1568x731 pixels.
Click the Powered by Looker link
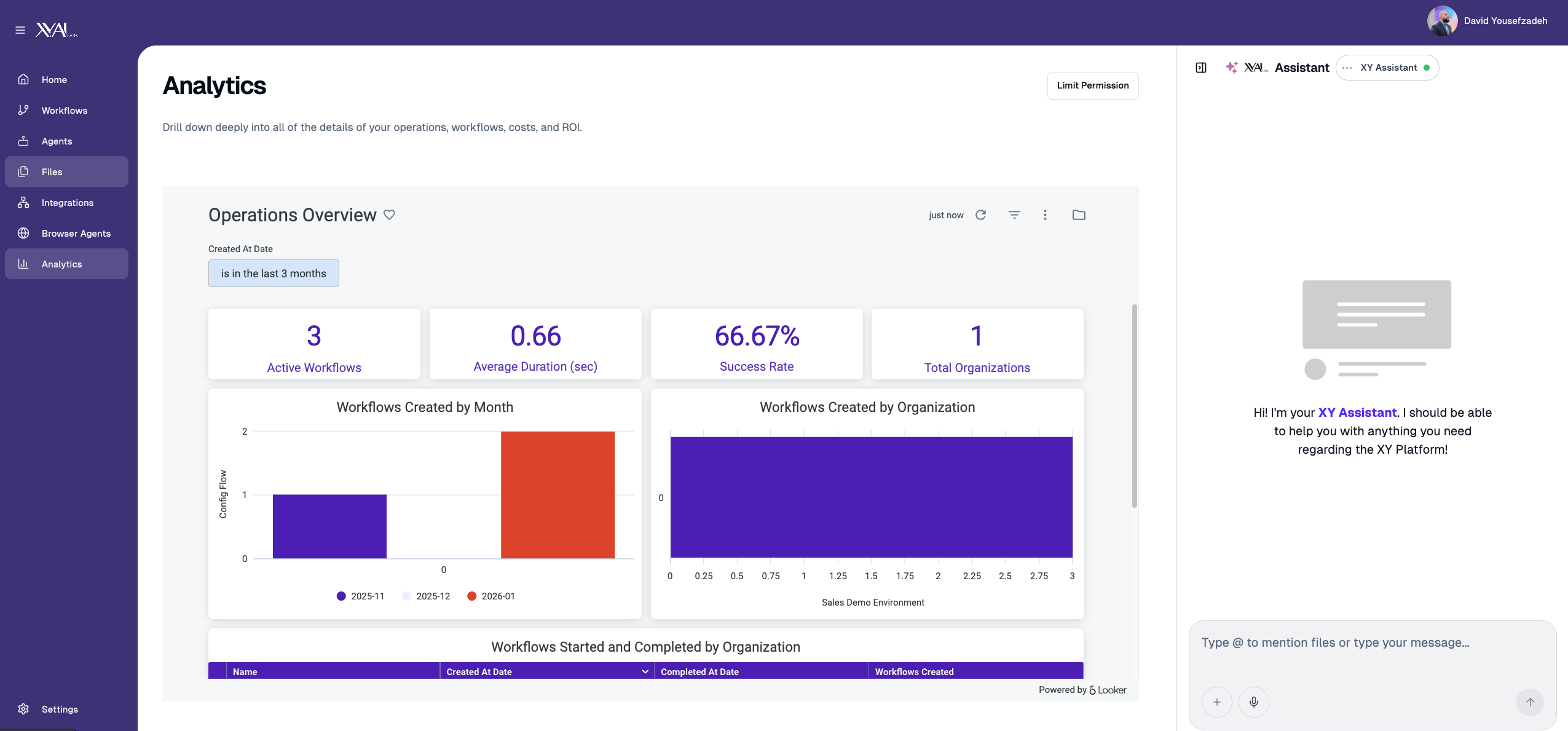tap(1082, 690)
